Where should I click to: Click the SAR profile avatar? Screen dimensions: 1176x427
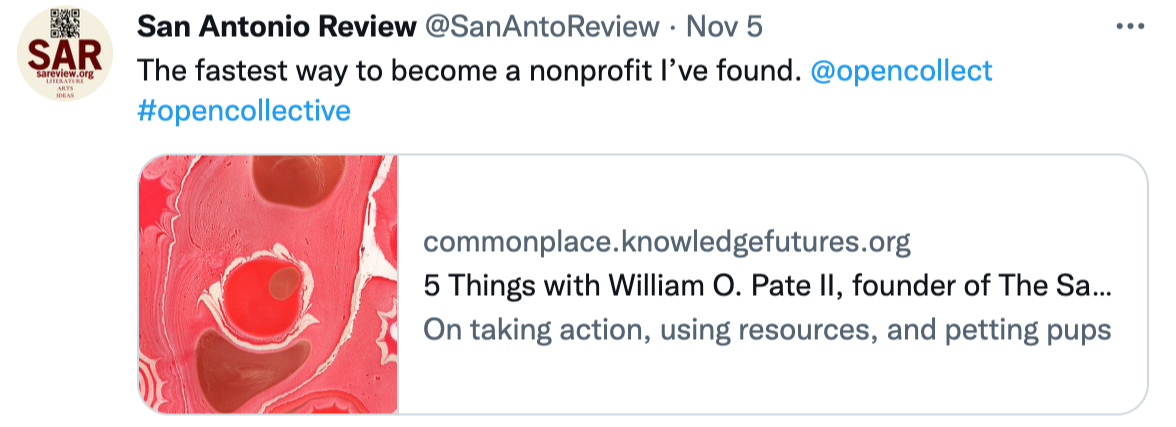click(64, 54)
